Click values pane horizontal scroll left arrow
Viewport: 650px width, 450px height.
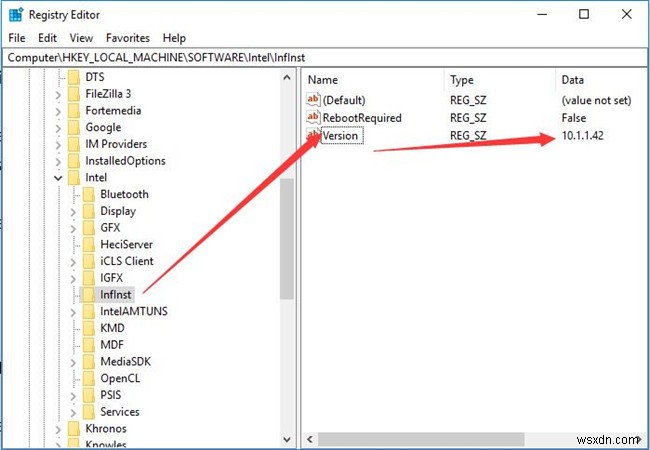[x=310, y=439]
